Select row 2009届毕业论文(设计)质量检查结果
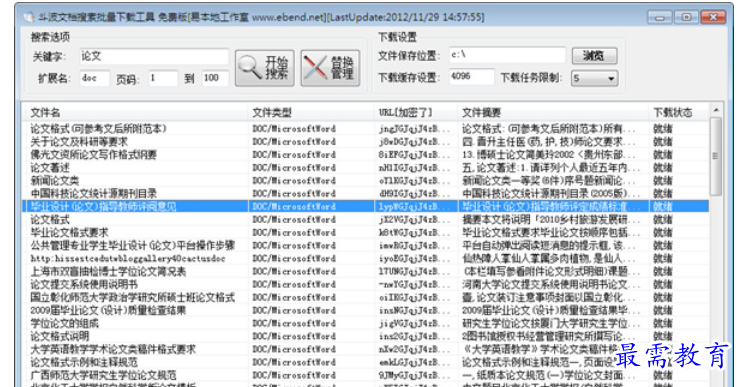 [366, 310]
